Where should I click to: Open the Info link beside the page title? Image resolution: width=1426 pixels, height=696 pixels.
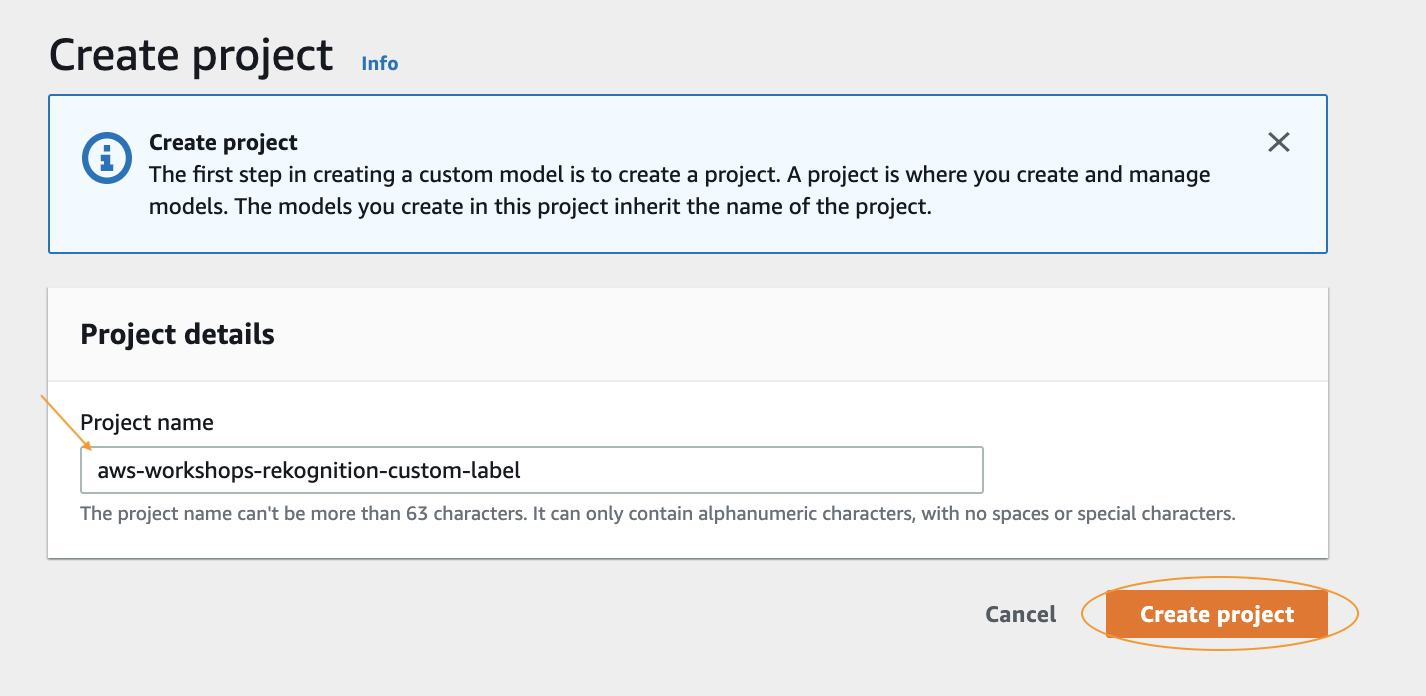point(380,63)
